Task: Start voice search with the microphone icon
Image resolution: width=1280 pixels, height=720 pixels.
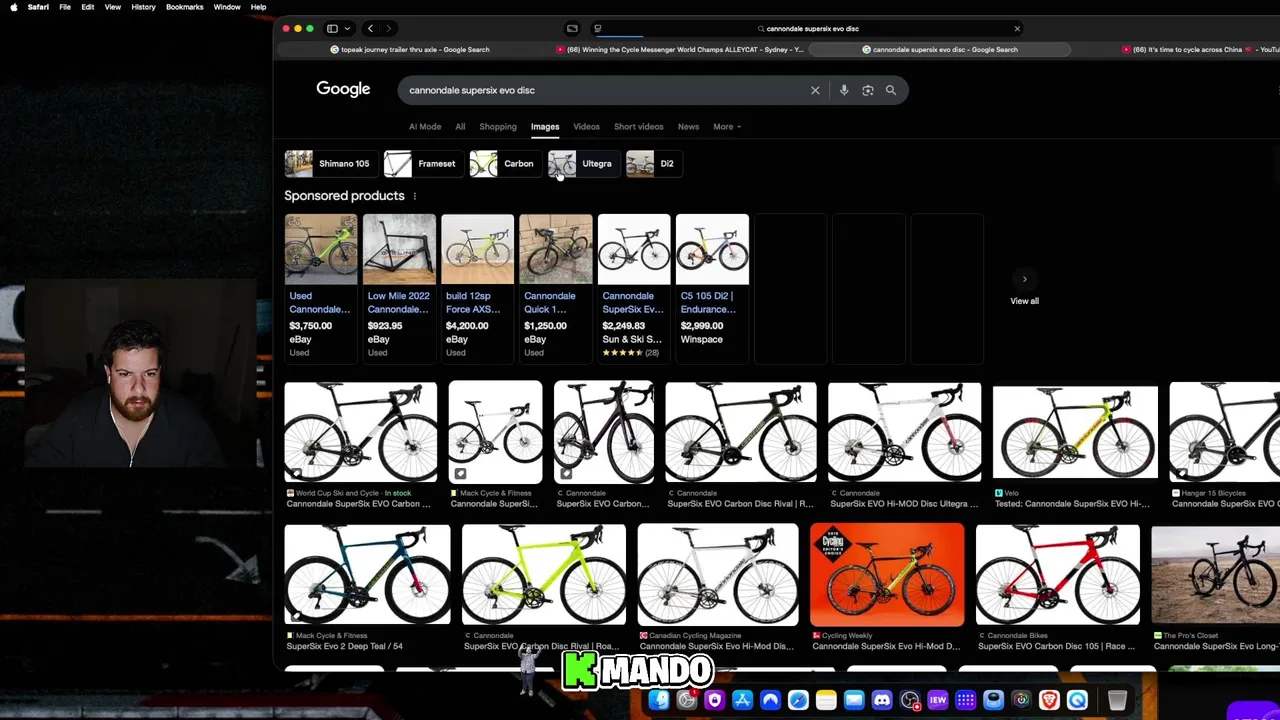Action: 844,90
